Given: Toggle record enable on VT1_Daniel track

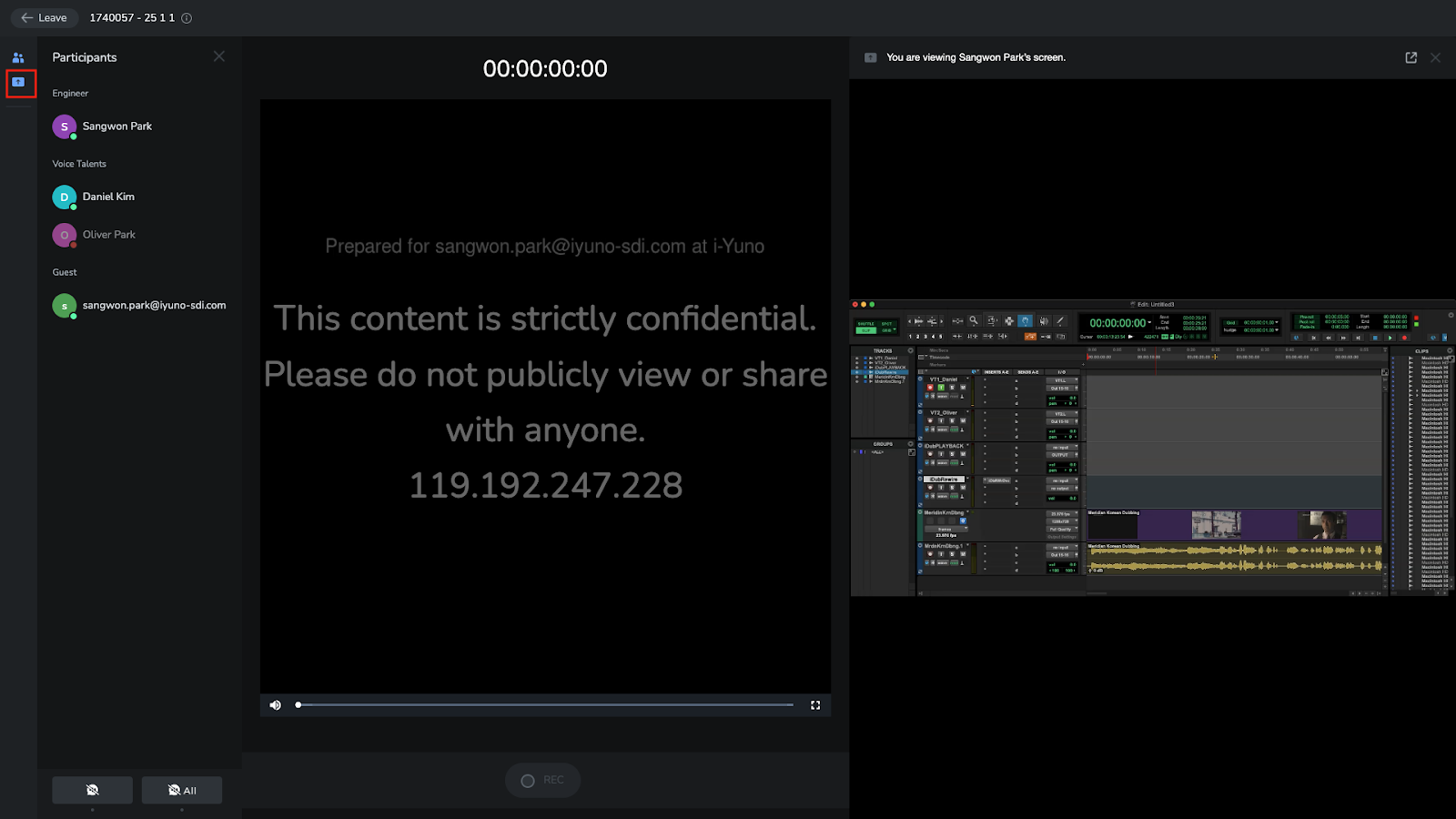Looking at the screenshot, I should [x=930, y=388].
